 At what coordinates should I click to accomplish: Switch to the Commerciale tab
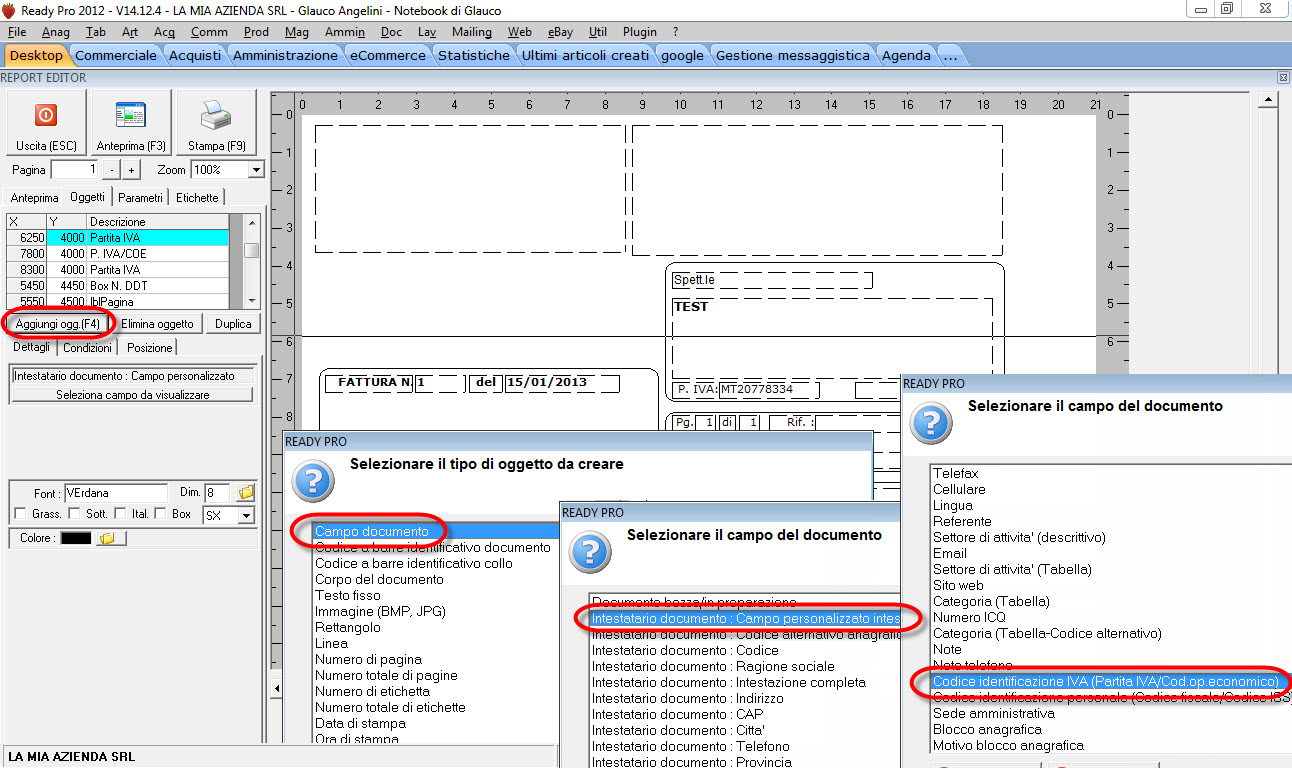[x=116, y=55]
